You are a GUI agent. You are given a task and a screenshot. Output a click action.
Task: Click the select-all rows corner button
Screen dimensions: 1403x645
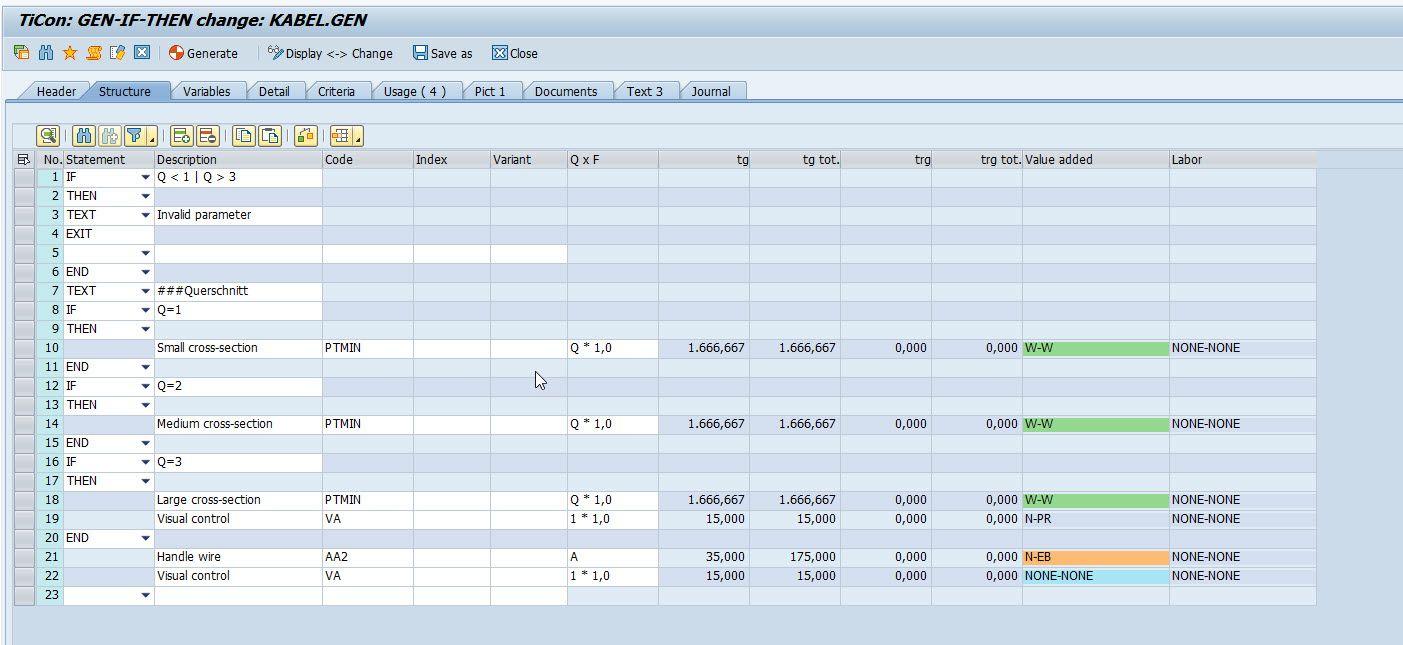pyautogui.click(x=25, y=159)
